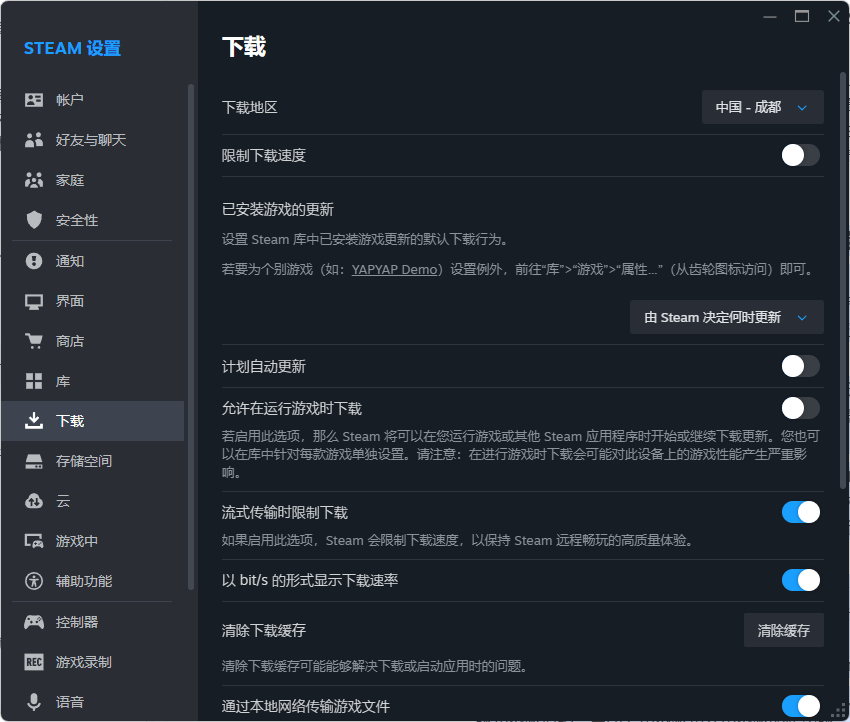Select the 安全性 shield icon
850x722 pixels.
[34, 220]
